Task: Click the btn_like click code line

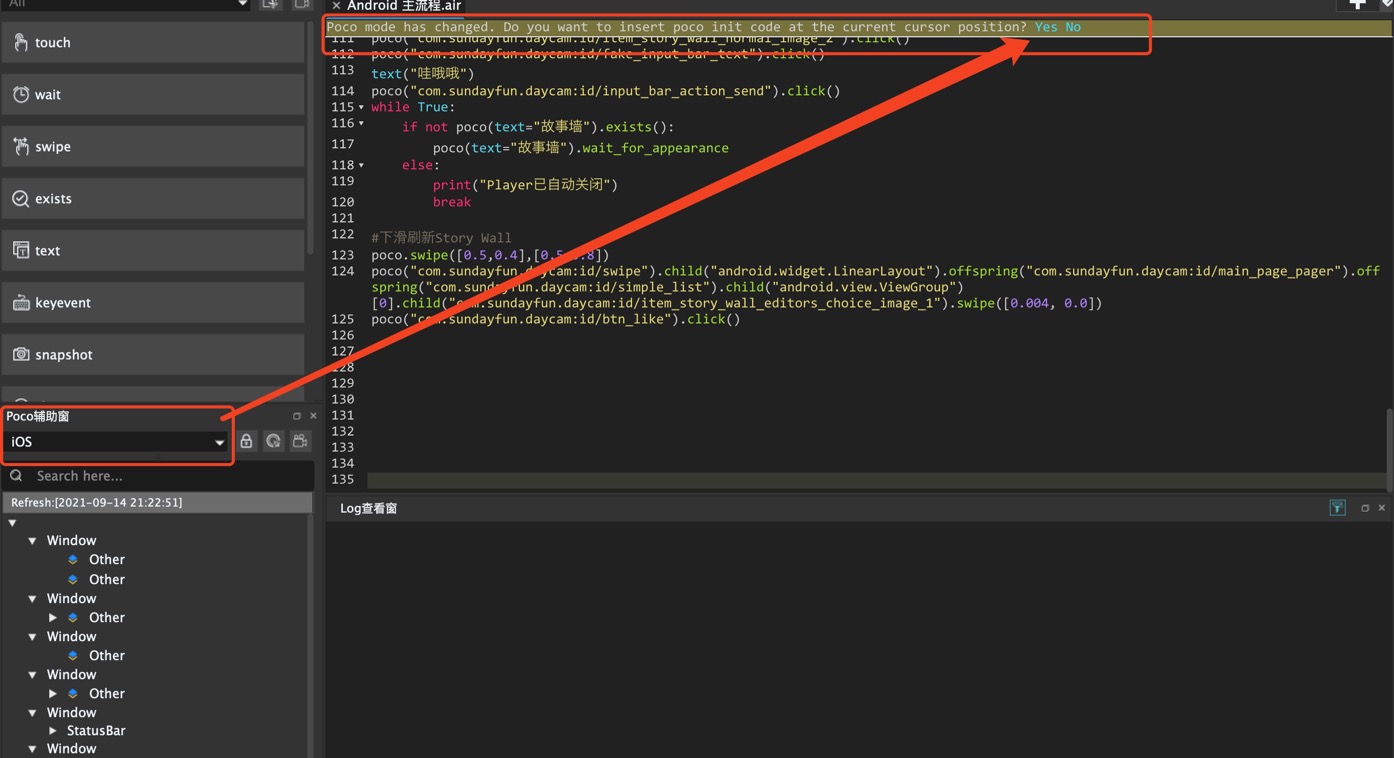Action: click(556, 319)
